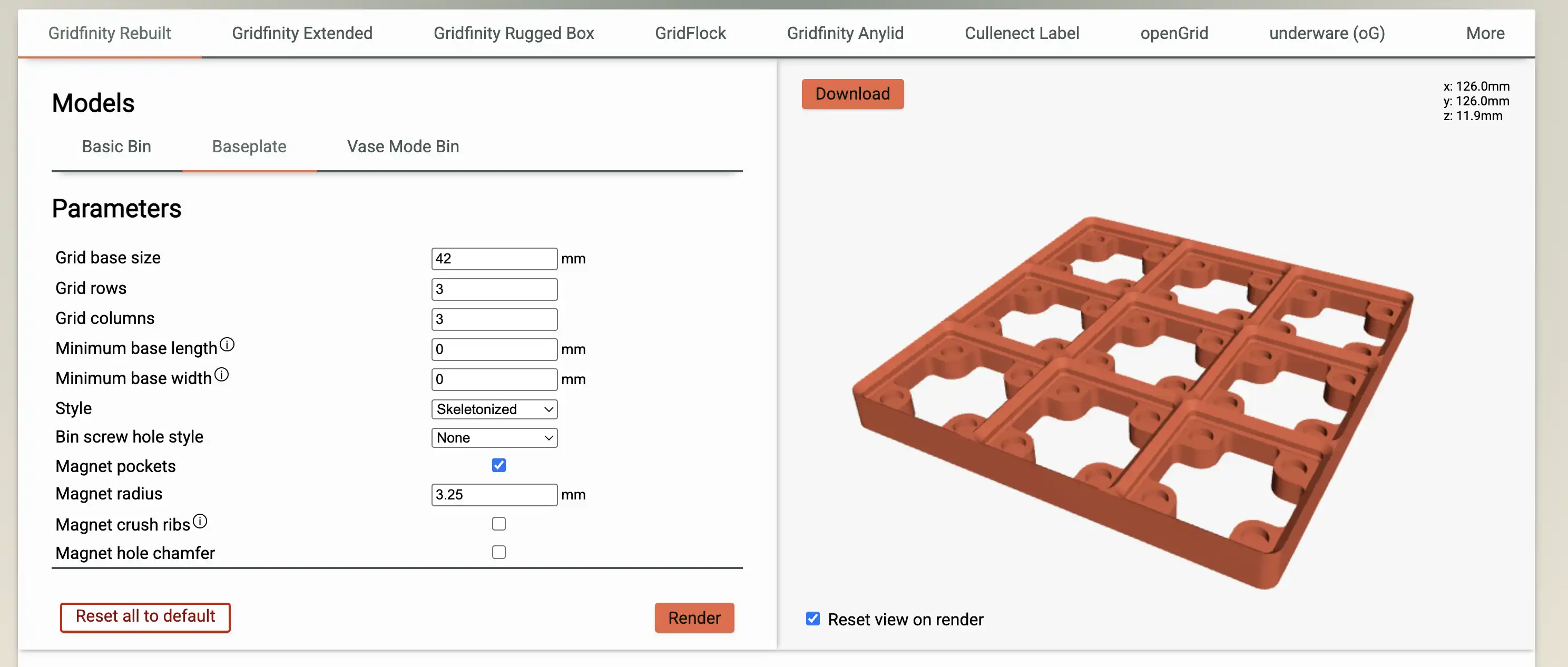Switch to the Basic Bin tab
Image resolution: width=1568 pixels, height=667 pixels.
click(x=116, y=146)
